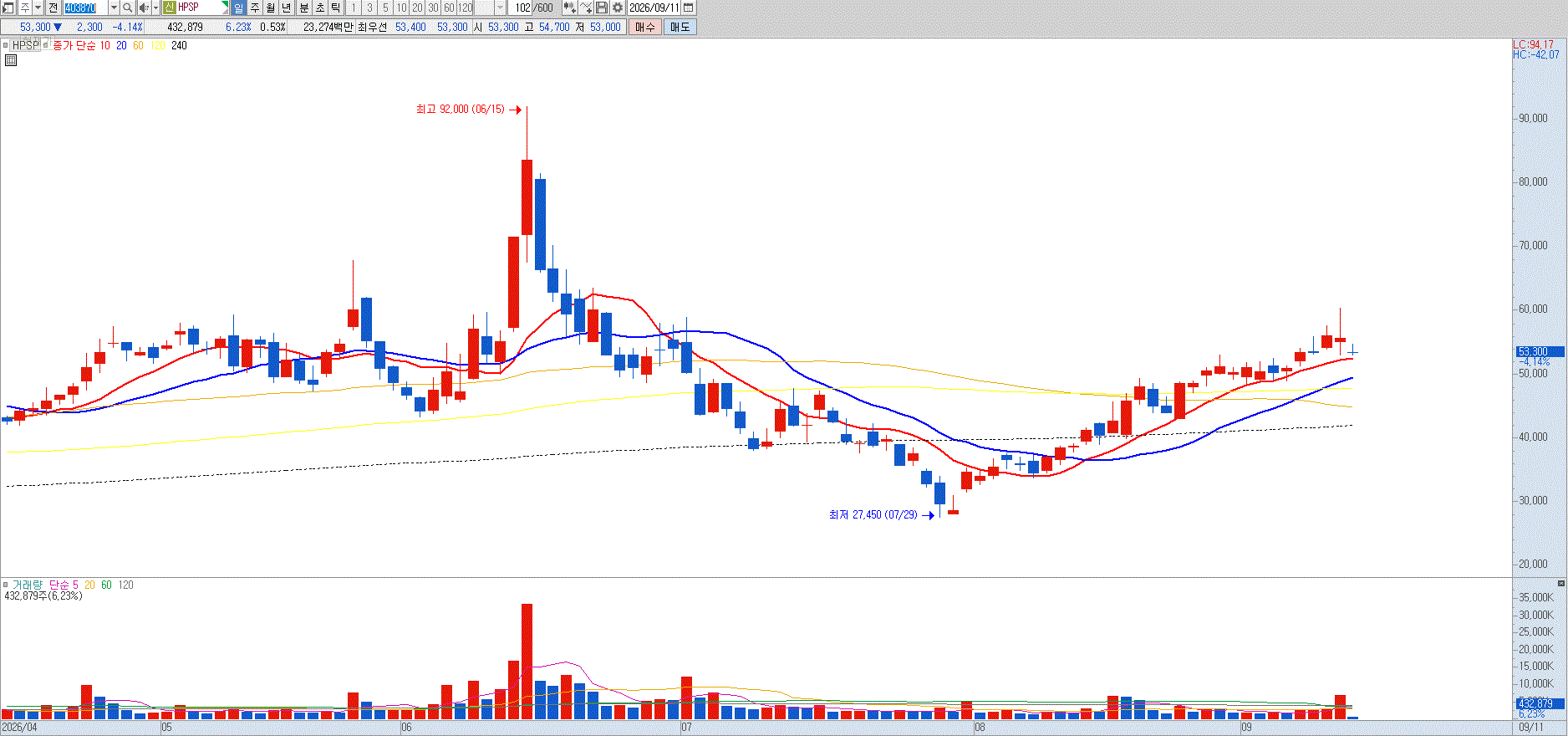The height and width of the screenshot is (736, 1568).
Task: Click the date field showing 2026/09/11
Action: [654, 8]
